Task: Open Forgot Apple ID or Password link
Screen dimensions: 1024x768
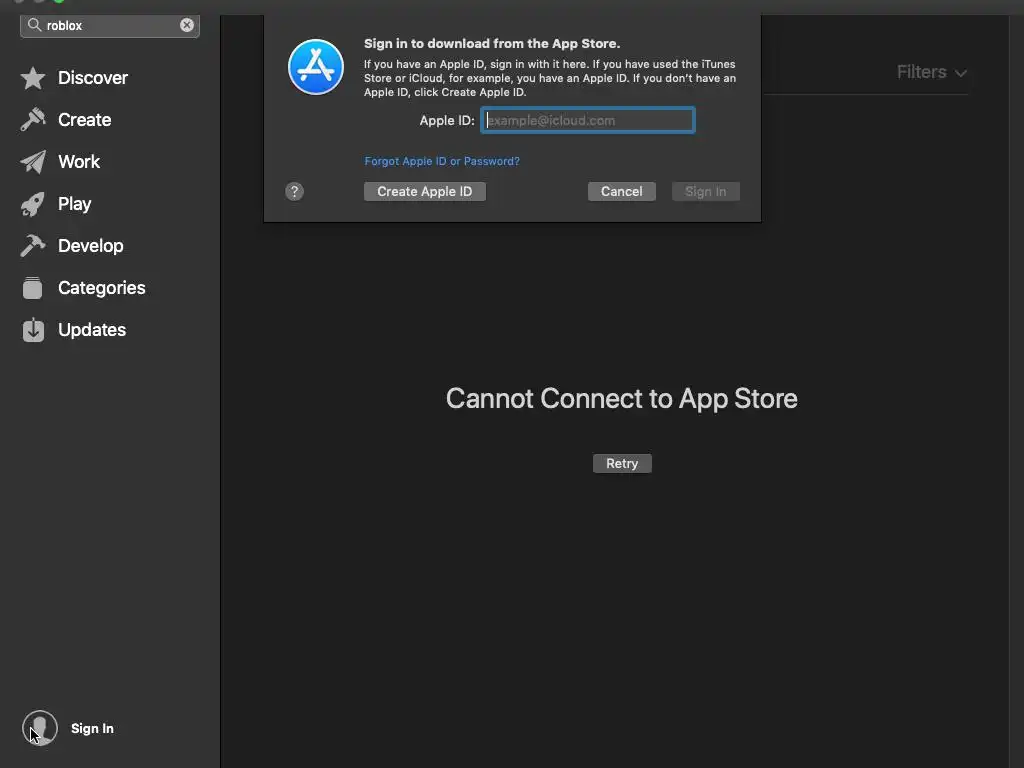Action: coord(442,161)
